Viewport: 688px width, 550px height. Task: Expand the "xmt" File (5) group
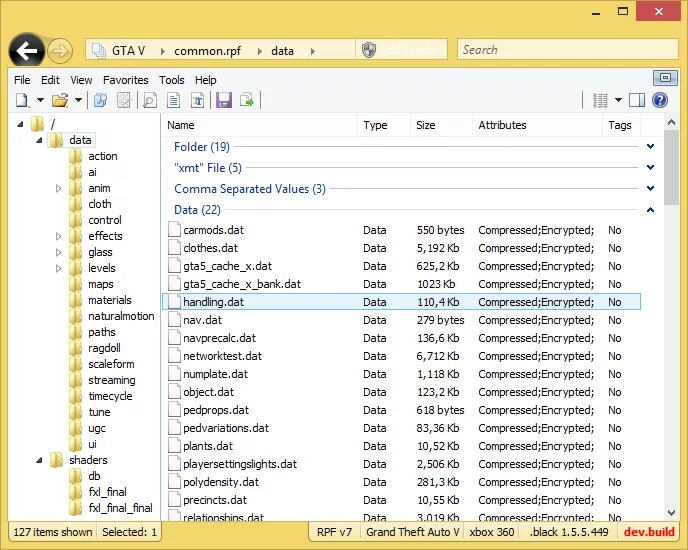click(x=650, y=168)
